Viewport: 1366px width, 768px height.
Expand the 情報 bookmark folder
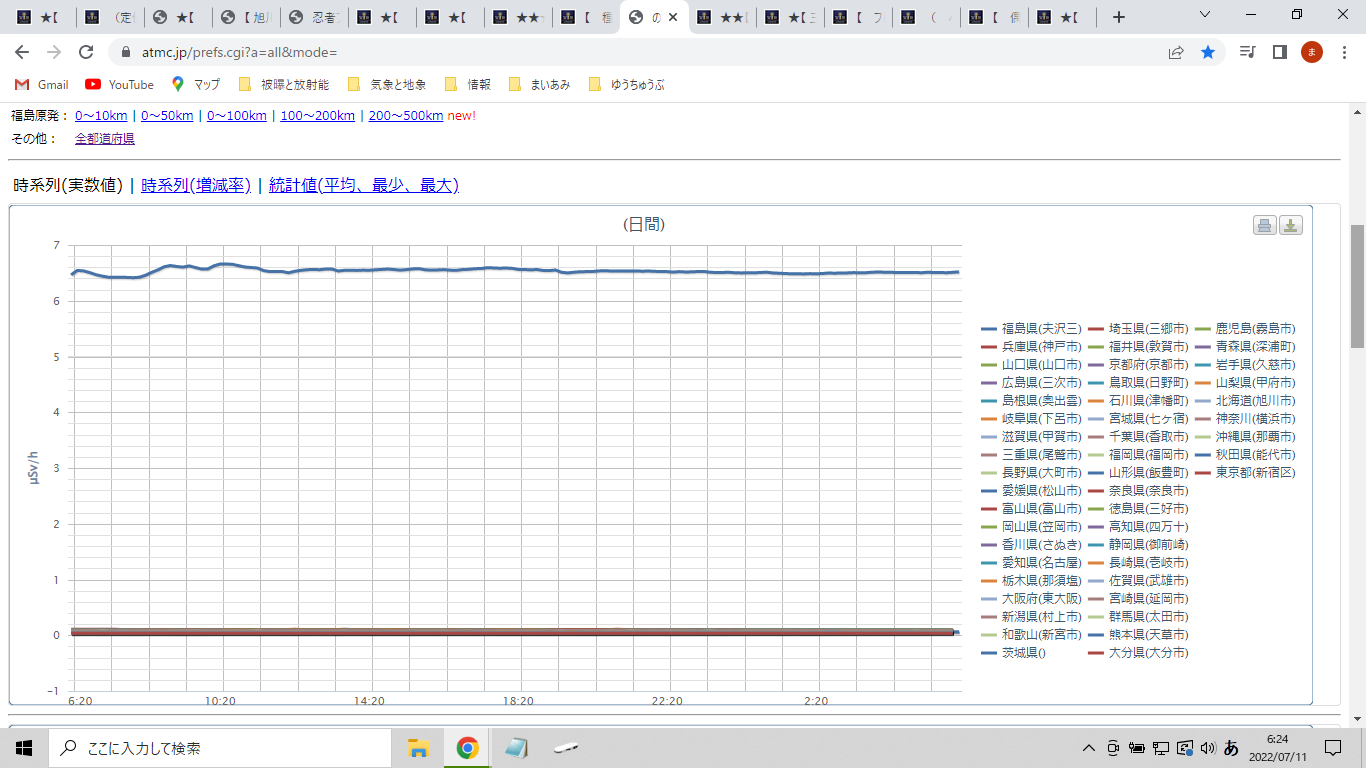[468, 85]
